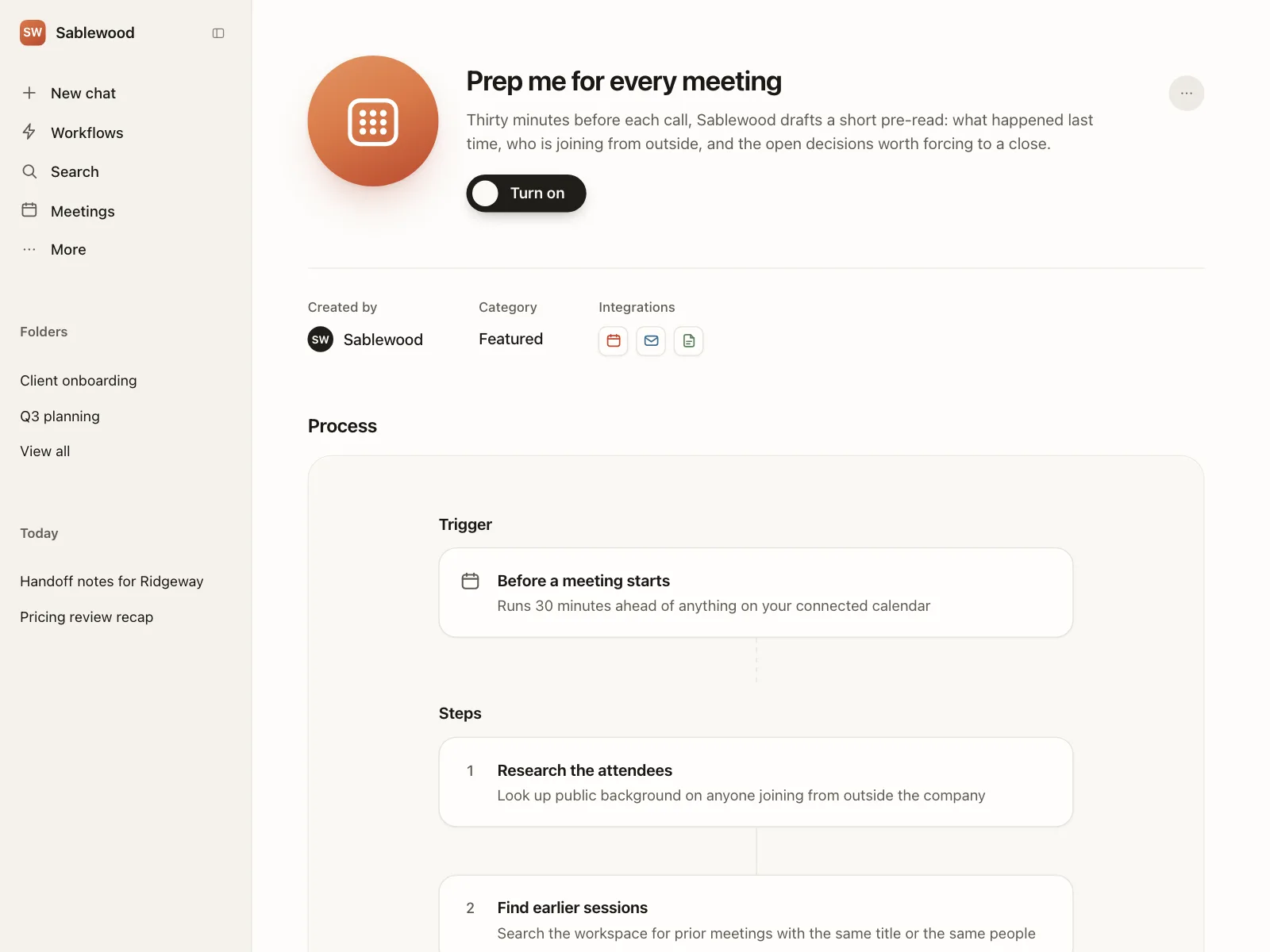
Task: Open Search in sidebar
Action: pos(75,171)
